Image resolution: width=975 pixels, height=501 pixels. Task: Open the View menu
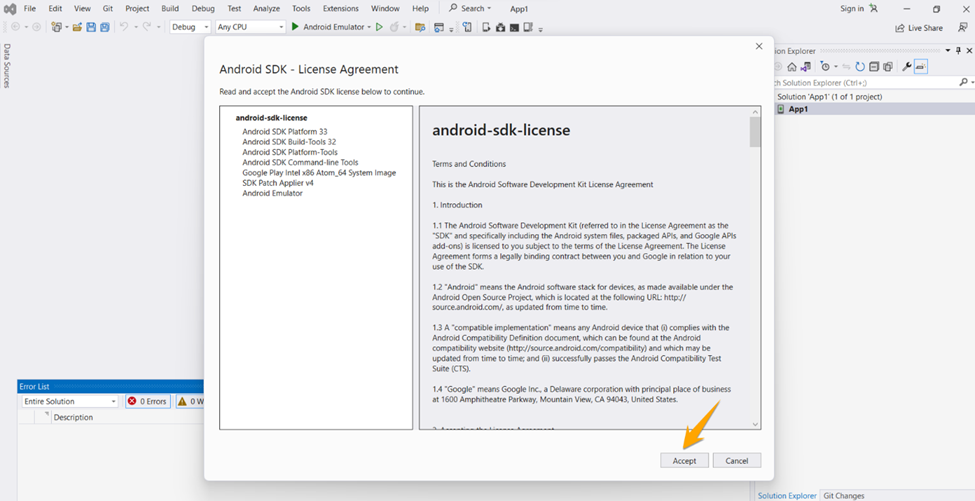(x=82, y=9)
